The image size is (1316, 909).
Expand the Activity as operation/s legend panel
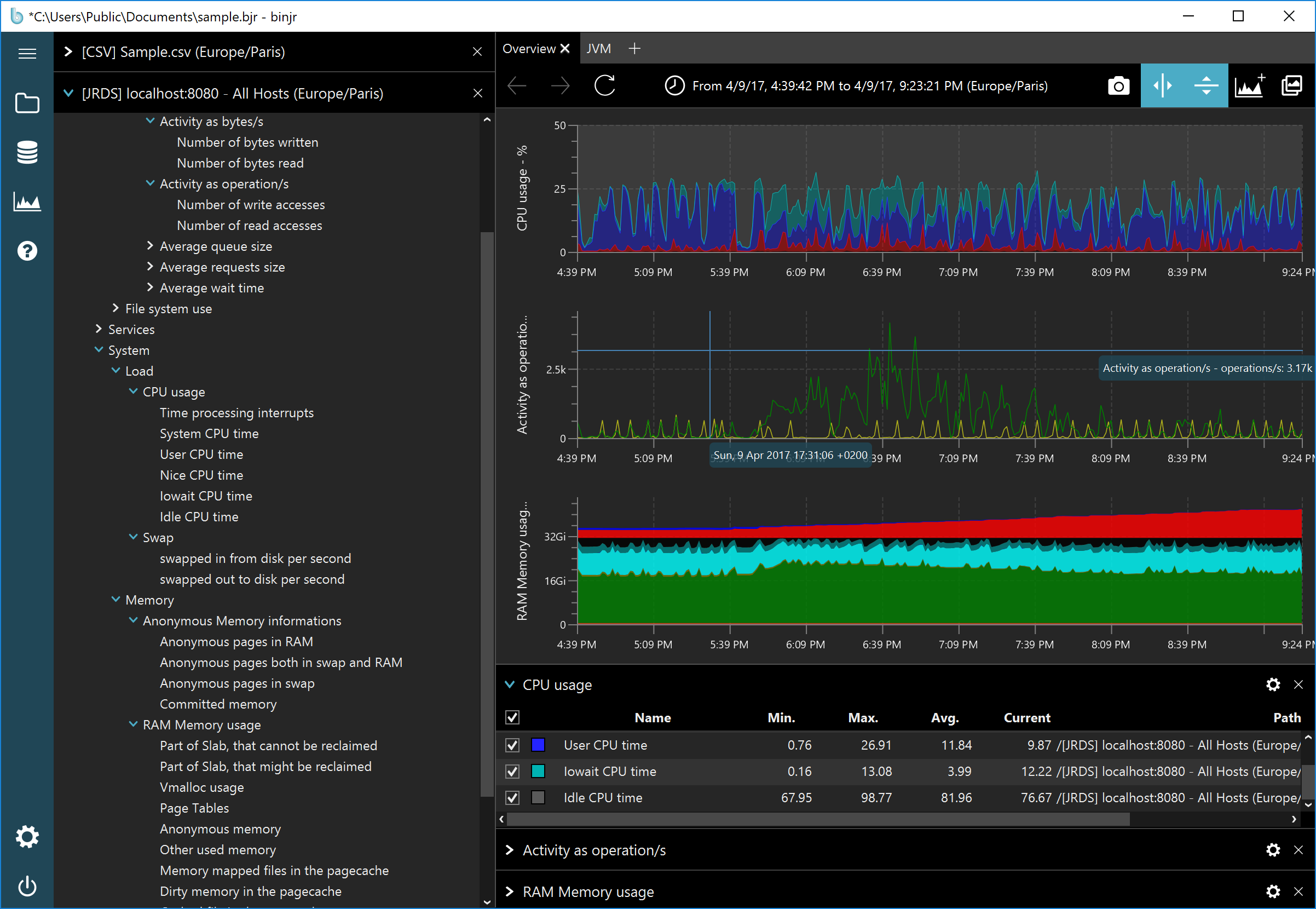(510, 850)
